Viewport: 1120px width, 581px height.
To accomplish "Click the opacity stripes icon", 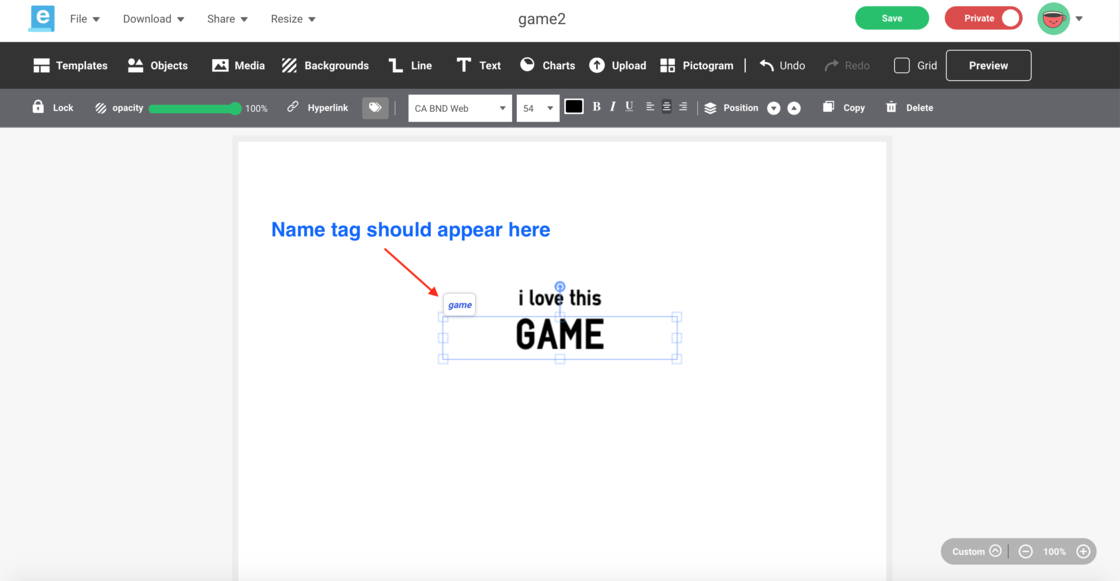I will pos(101,108).
